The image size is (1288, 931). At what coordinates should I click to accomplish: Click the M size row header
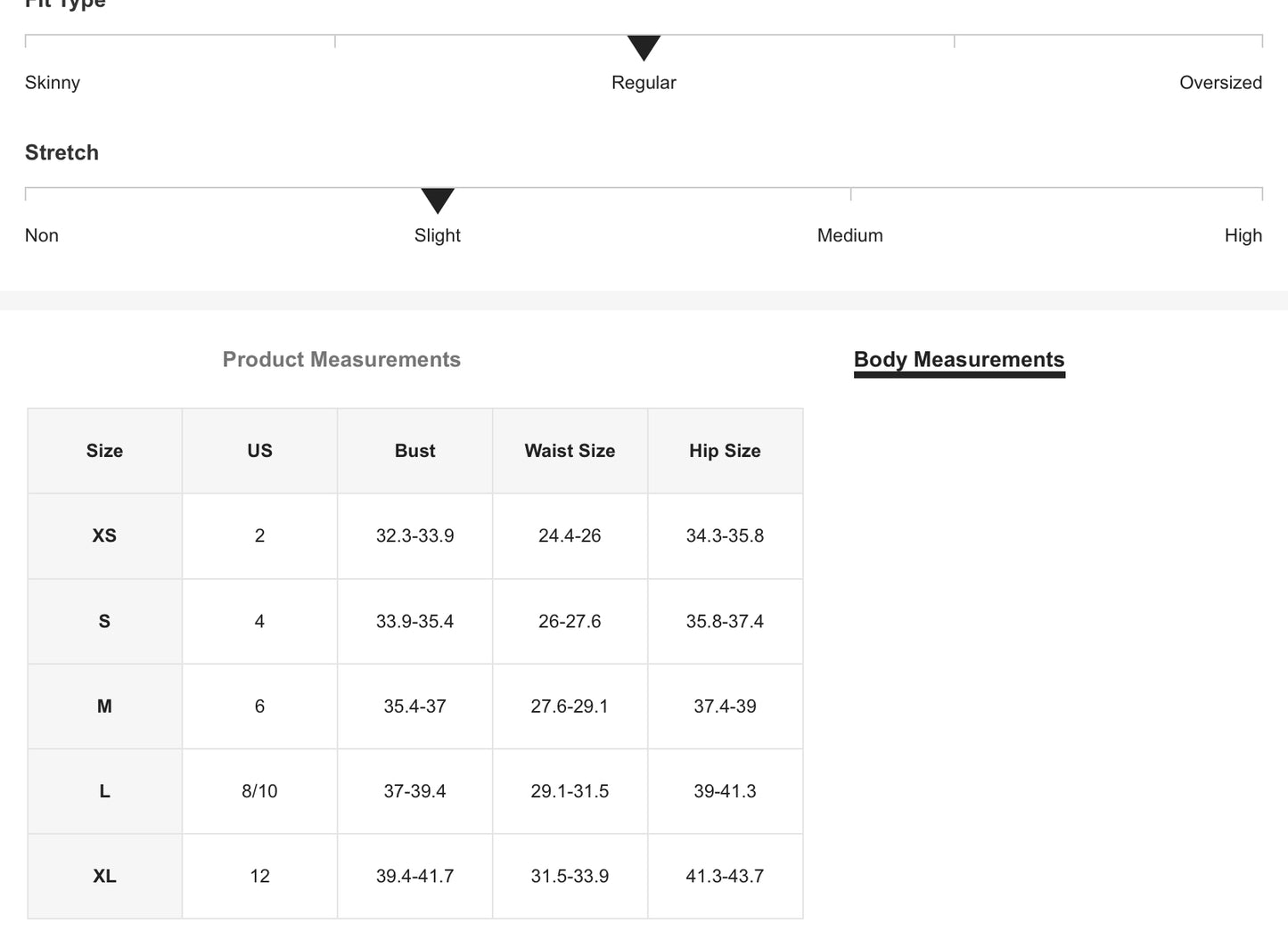[104, 706]
